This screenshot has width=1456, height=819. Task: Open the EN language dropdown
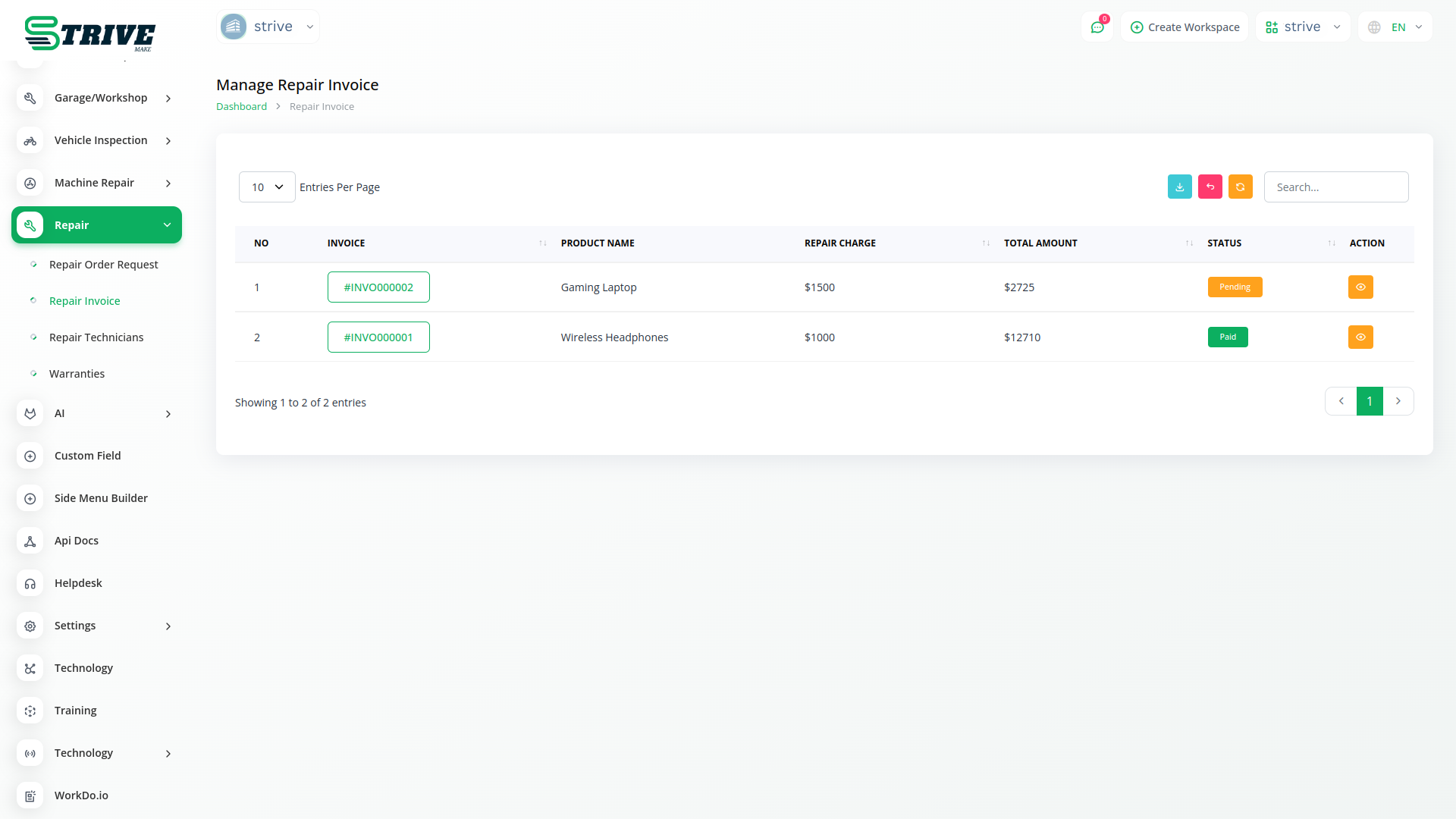[1395, 27]
